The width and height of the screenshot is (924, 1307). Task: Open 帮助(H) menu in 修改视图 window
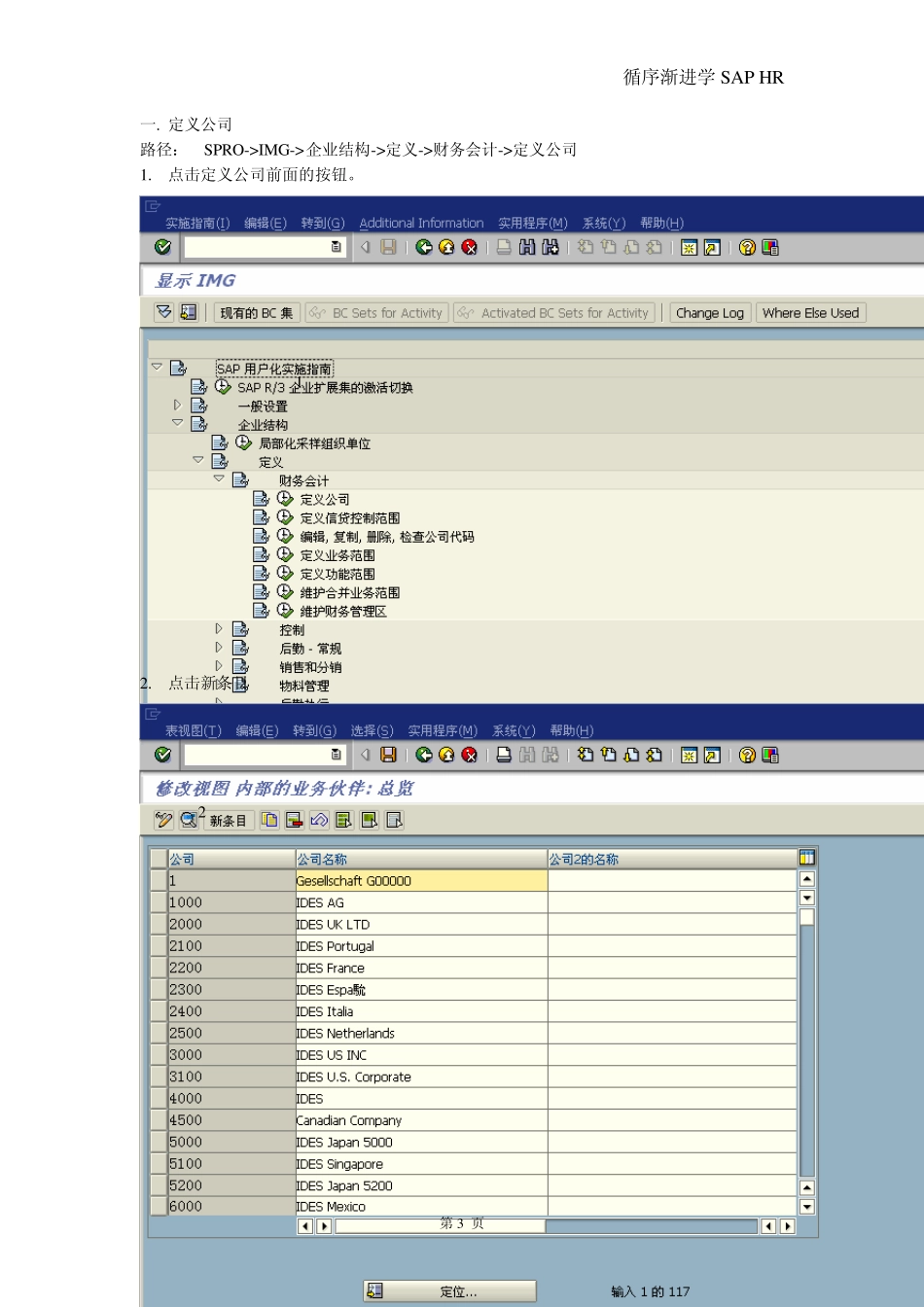coord(572,730)
